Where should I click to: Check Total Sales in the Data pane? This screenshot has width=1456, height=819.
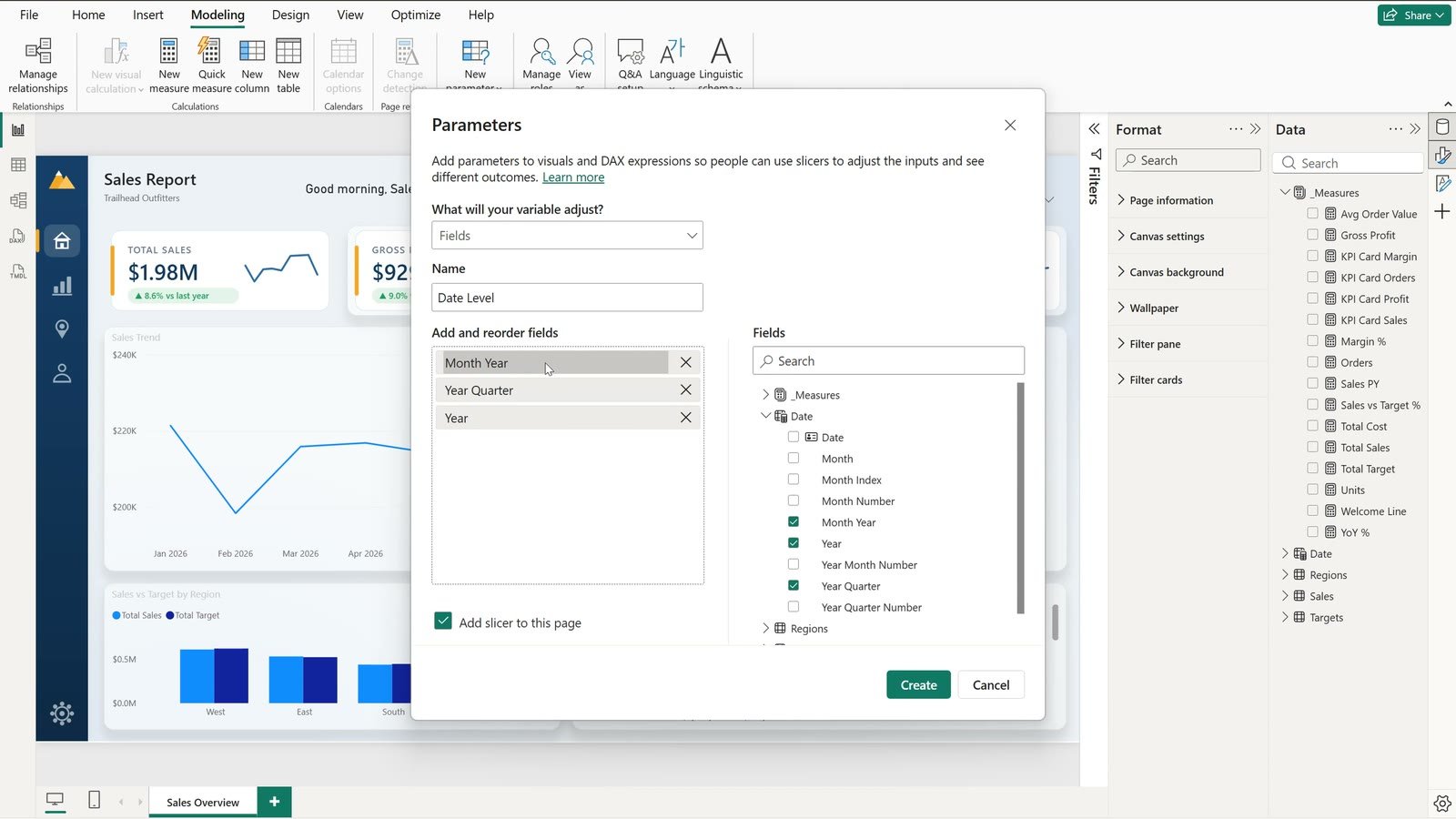1313,447
